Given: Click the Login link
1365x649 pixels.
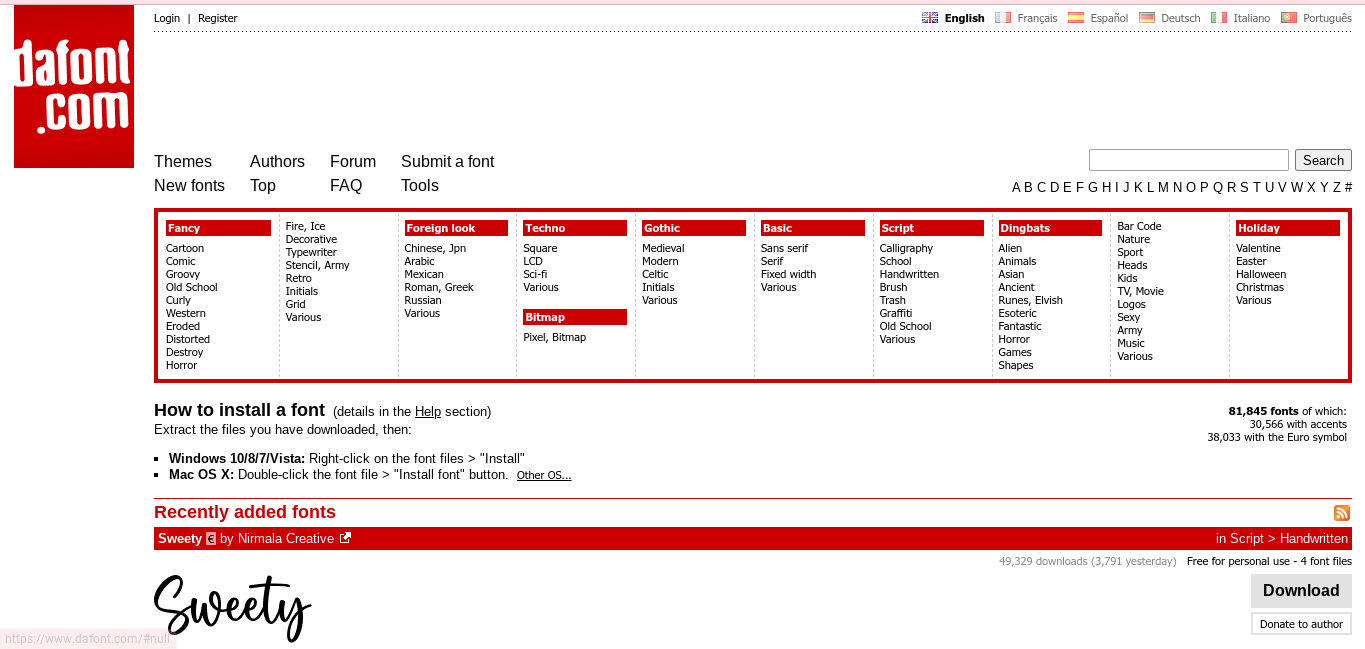Looking at the screenshot, I should click(167, 18).
